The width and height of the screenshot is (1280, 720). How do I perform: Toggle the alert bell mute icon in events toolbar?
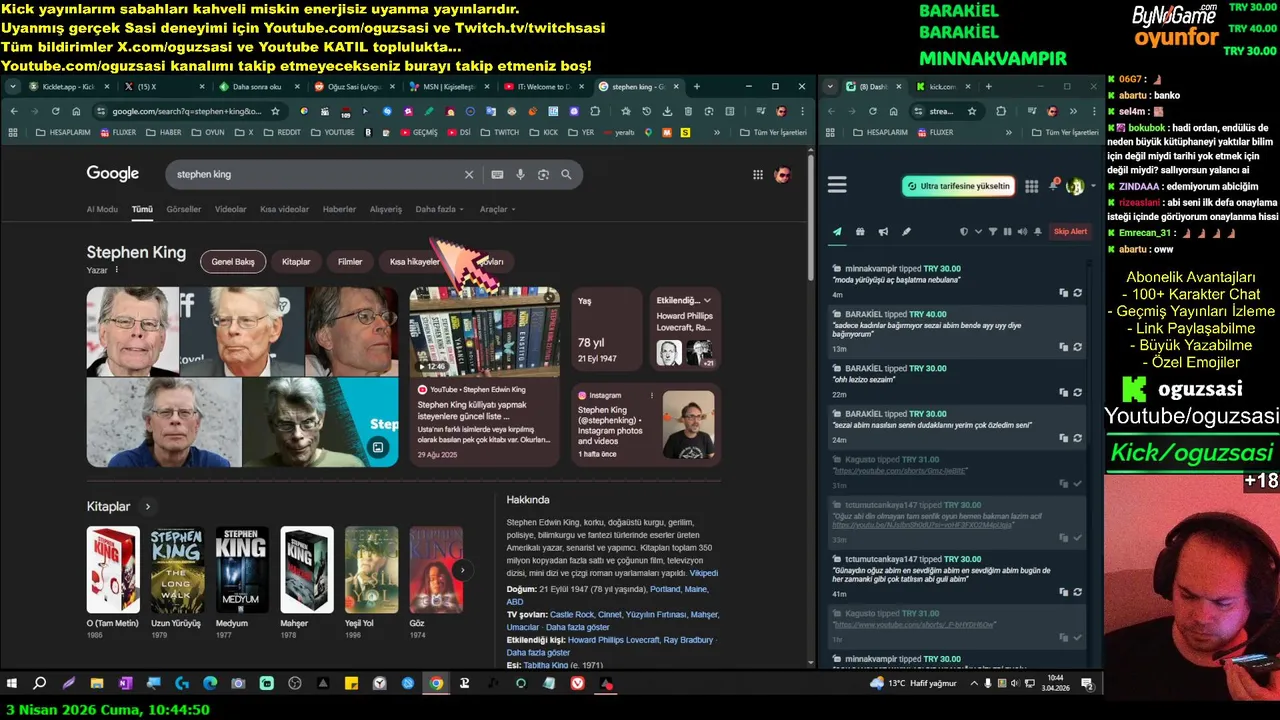click(x=1038, y=232)
